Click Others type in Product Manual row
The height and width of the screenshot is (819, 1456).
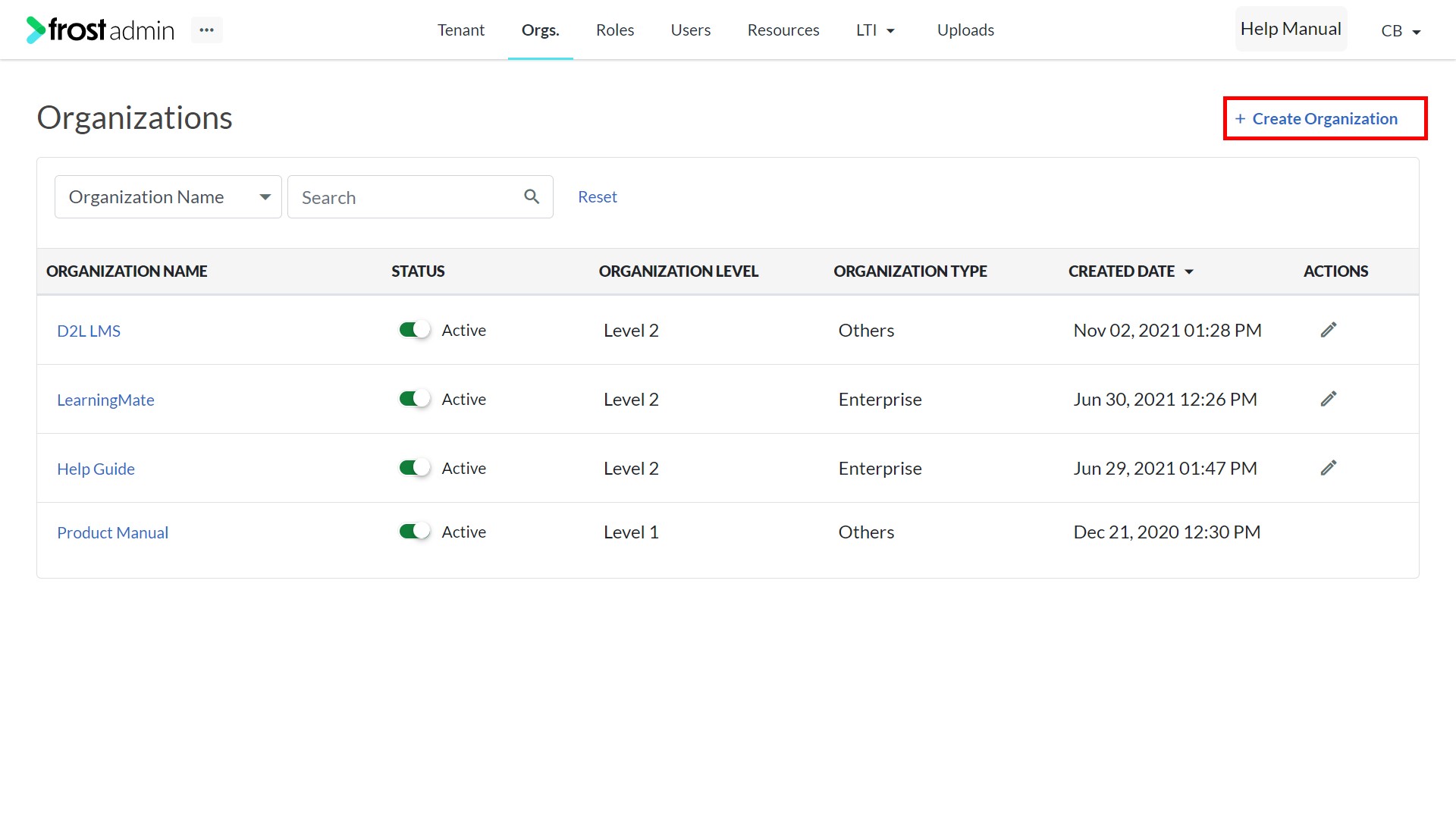click(866, 532)
